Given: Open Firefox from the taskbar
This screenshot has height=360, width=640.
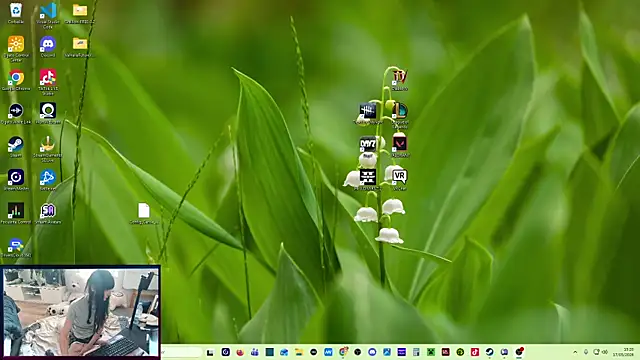Looking at the screenshot, I should [240, 352].
